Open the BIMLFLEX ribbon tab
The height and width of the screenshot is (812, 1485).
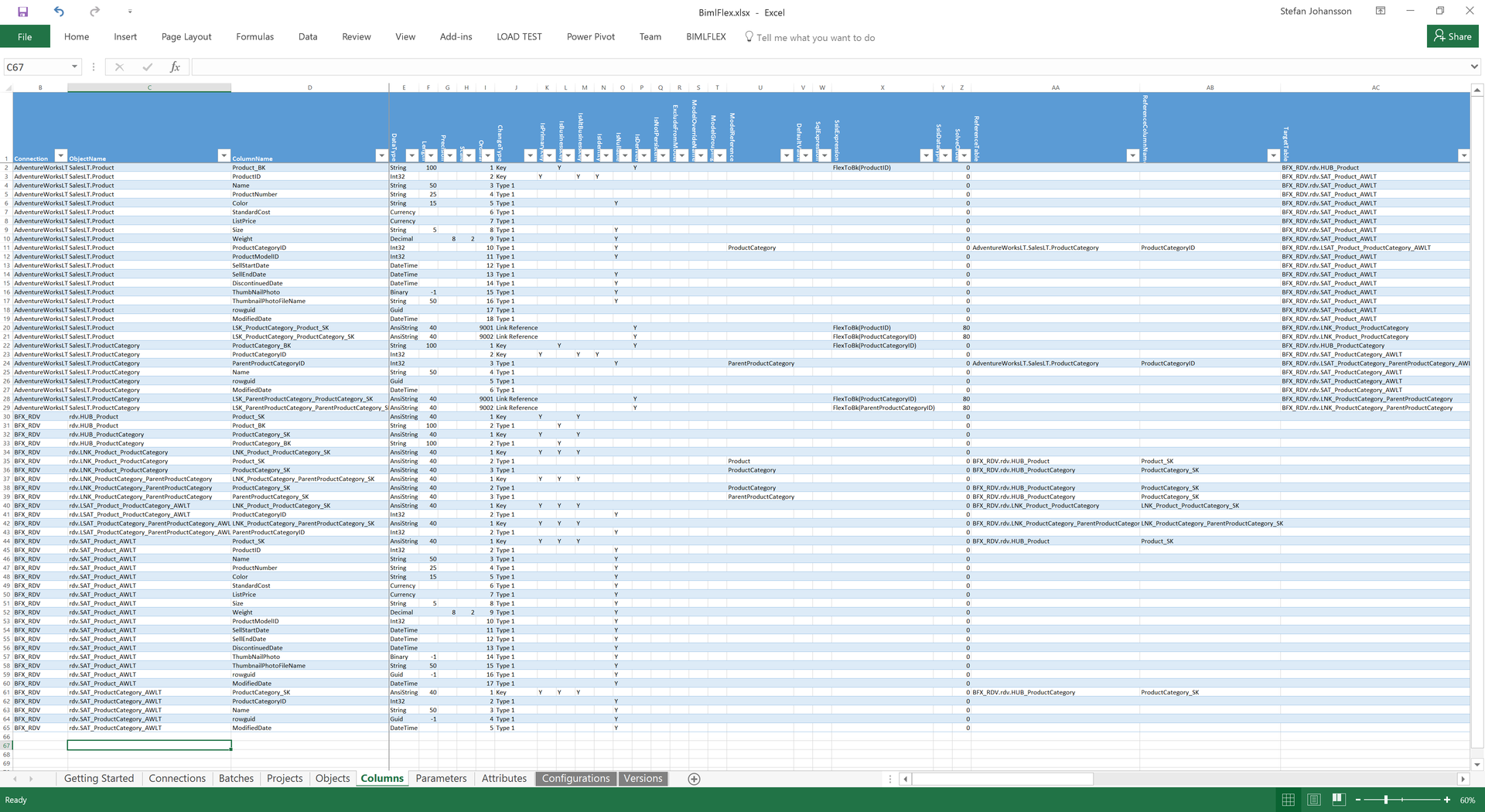coord(706,36)
